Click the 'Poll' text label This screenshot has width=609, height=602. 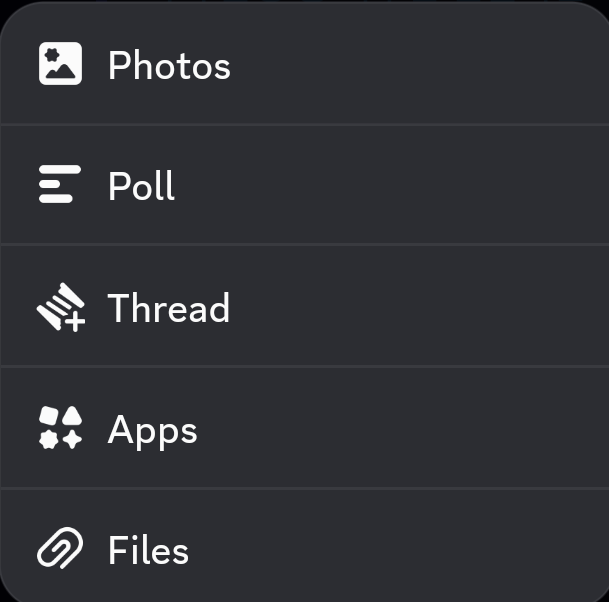(141, 186)
